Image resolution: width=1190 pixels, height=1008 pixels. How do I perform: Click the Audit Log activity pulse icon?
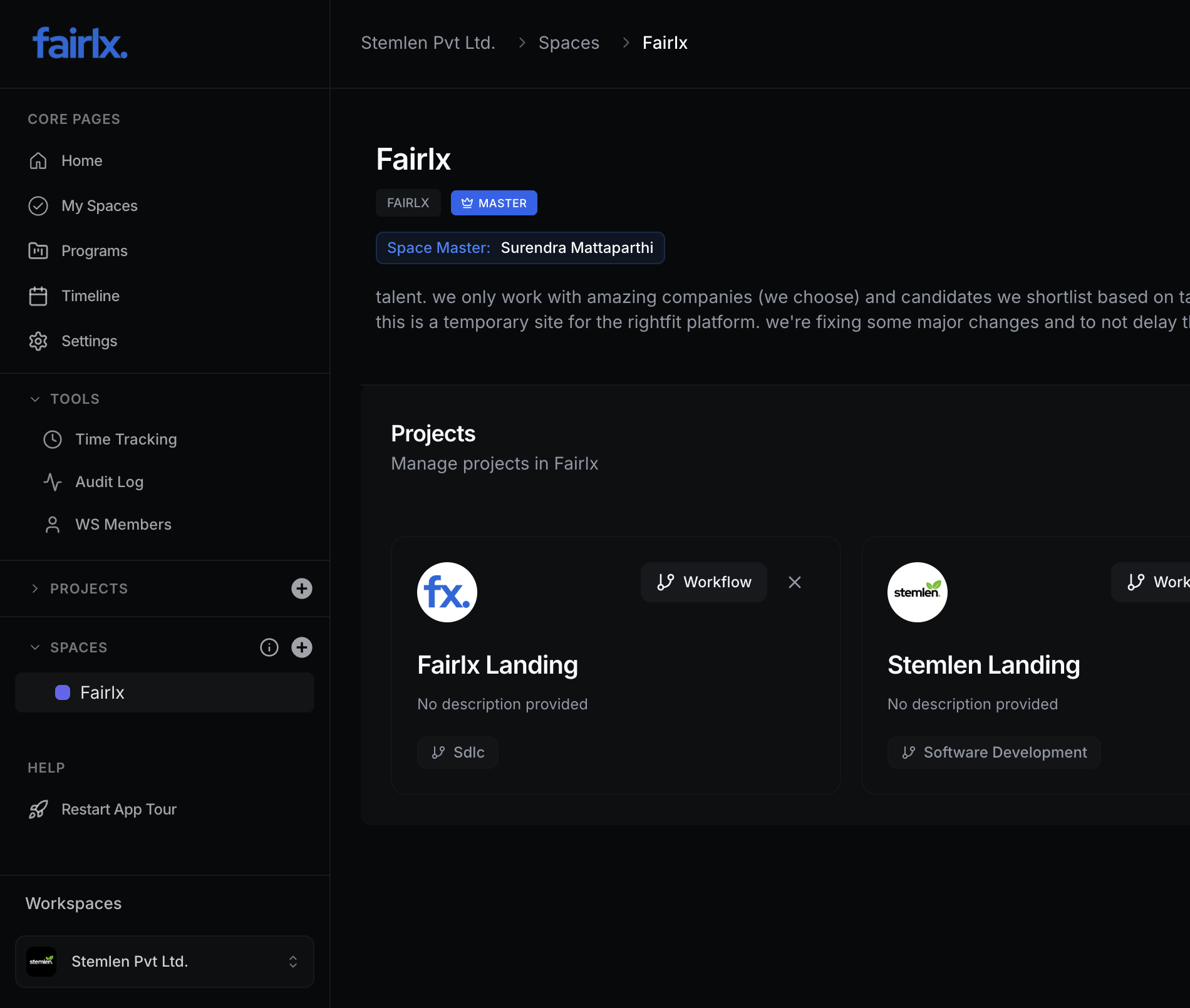[53, 482]
